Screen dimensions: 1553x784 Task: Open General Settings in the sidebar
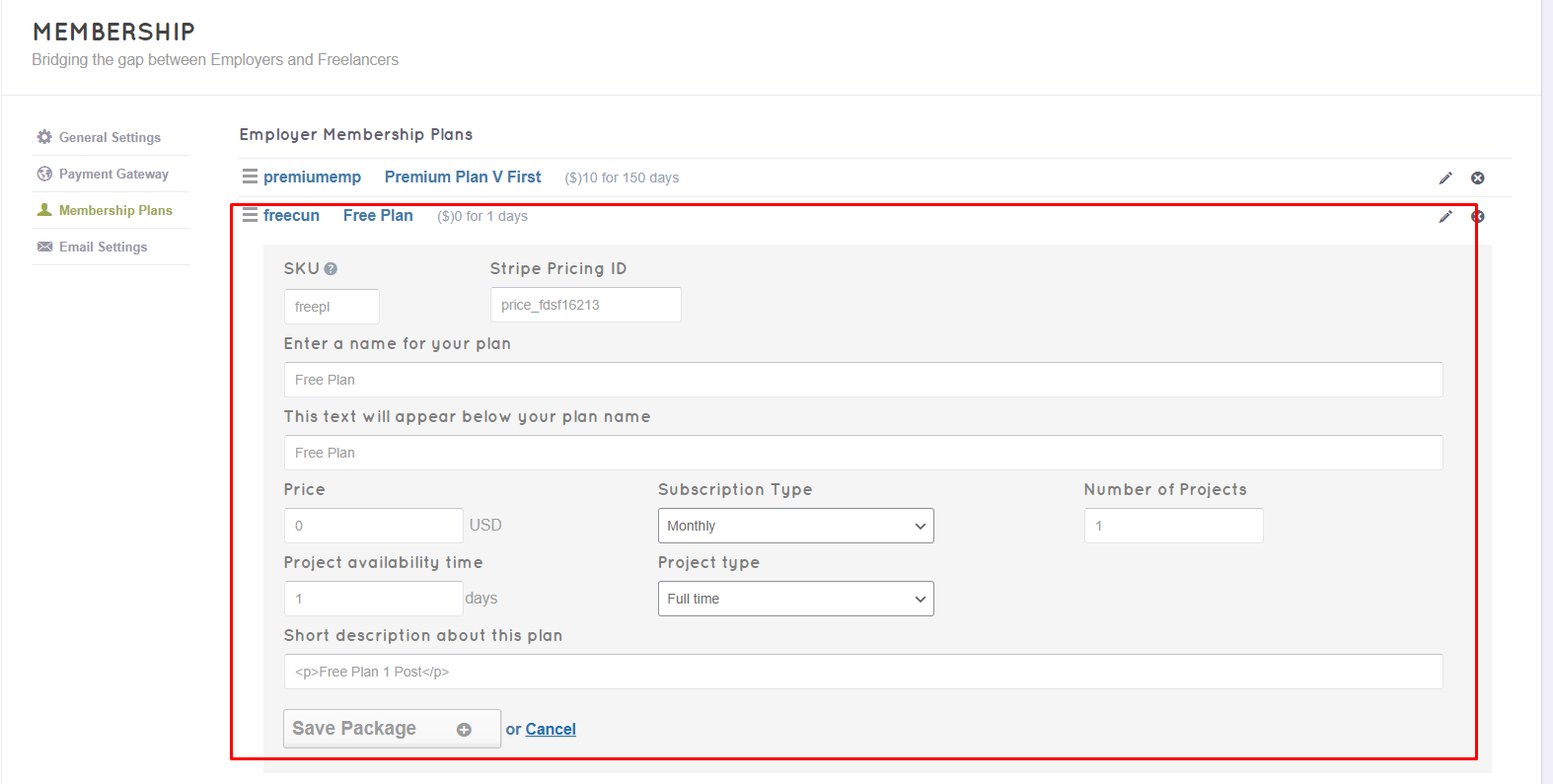pyautogui.click(x=110, y=137)
